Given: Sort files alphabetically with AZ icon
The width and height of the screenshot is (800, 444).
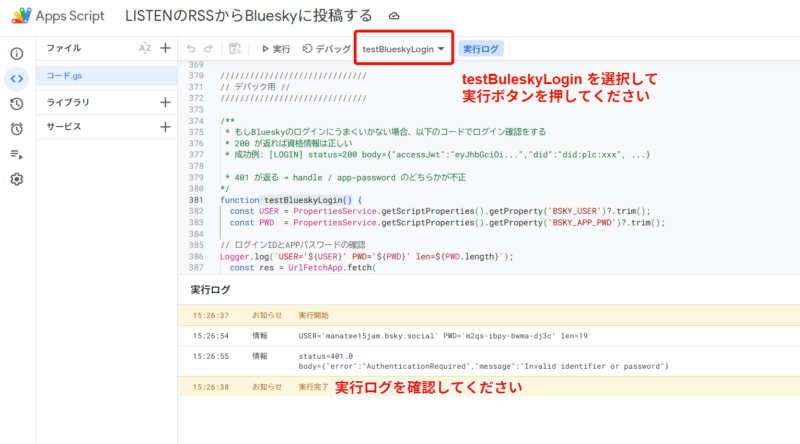Looking at the screenshot, I should coord(145,48).
